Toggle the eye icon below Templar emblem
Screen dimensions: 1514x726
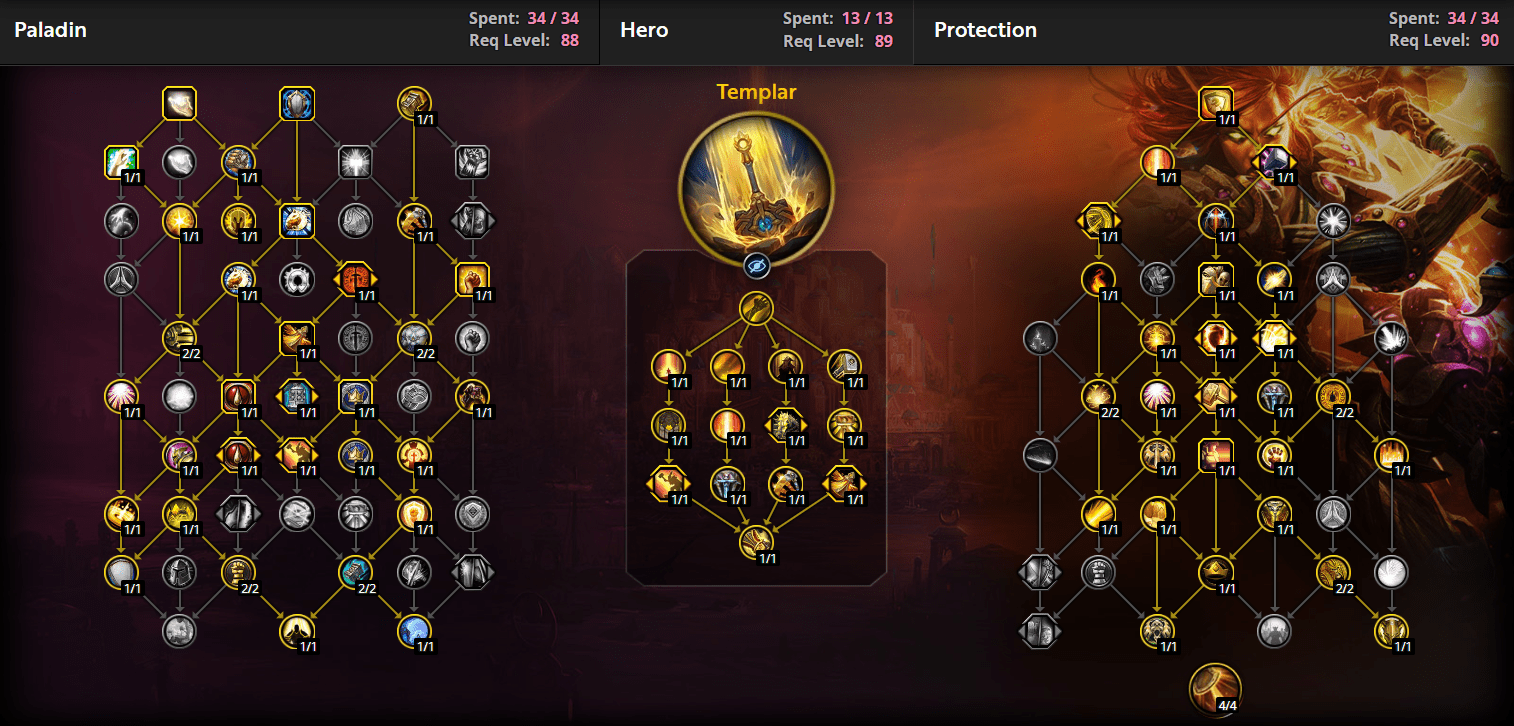pyautogui.click(x=756, y=266)
